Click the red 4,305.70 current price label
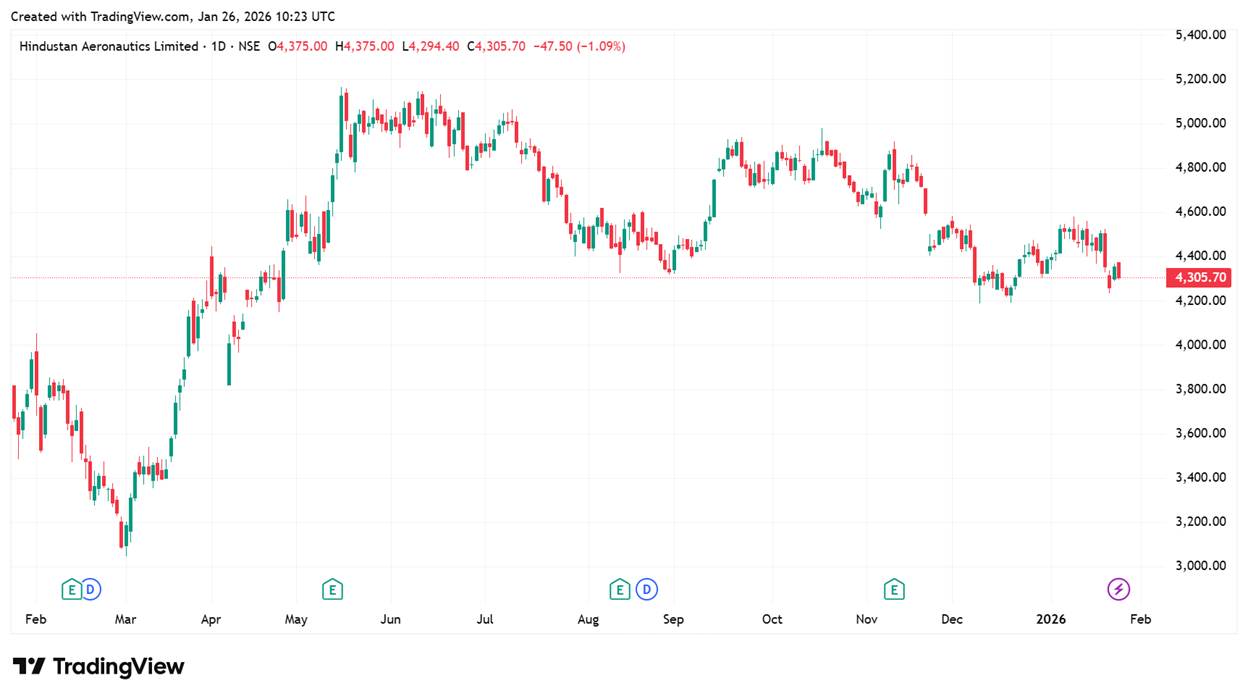The image size is (1248, 699). tap(1201, 278)
